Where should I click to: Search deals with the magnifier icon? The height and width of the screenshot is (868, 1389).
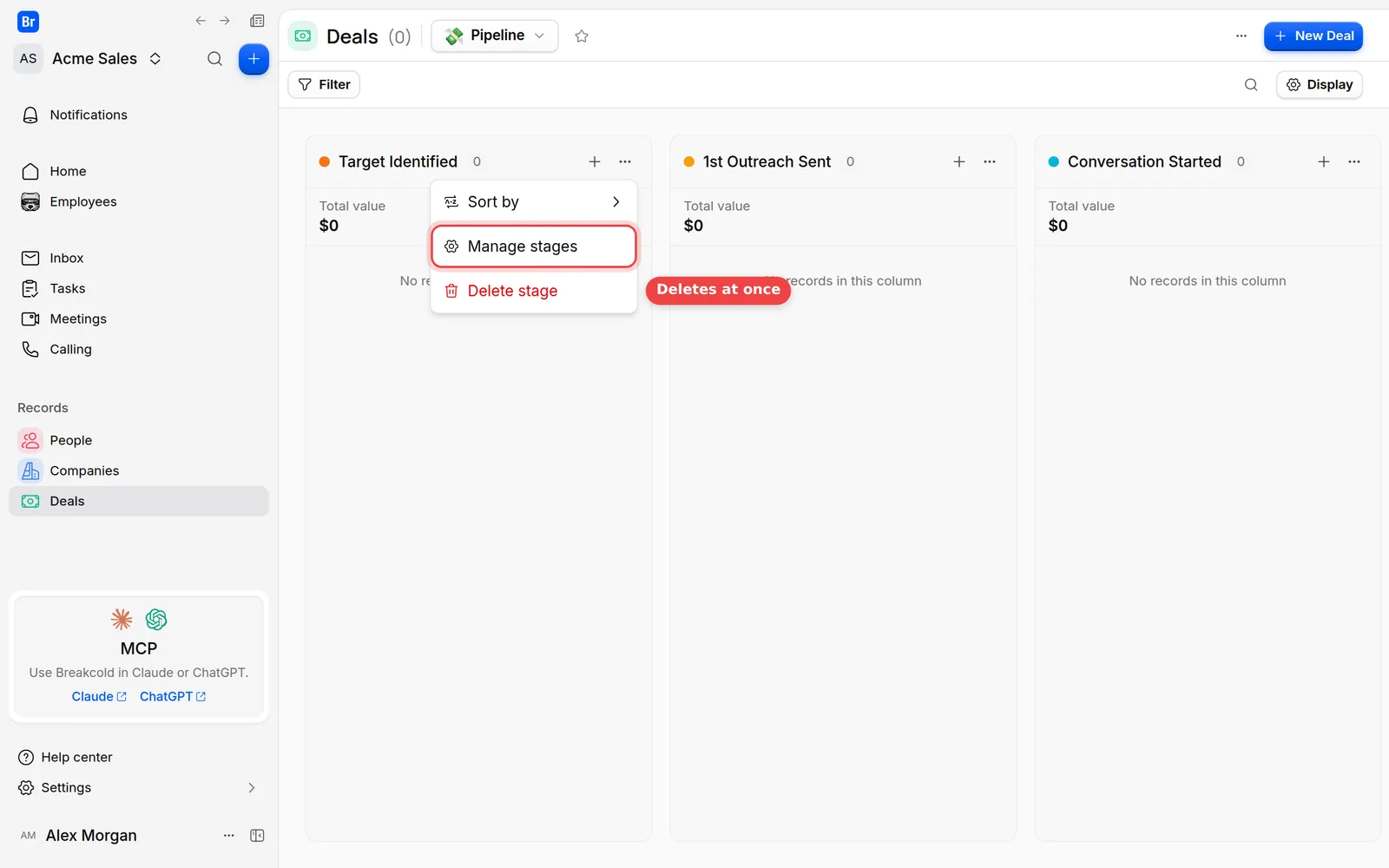1251,84
